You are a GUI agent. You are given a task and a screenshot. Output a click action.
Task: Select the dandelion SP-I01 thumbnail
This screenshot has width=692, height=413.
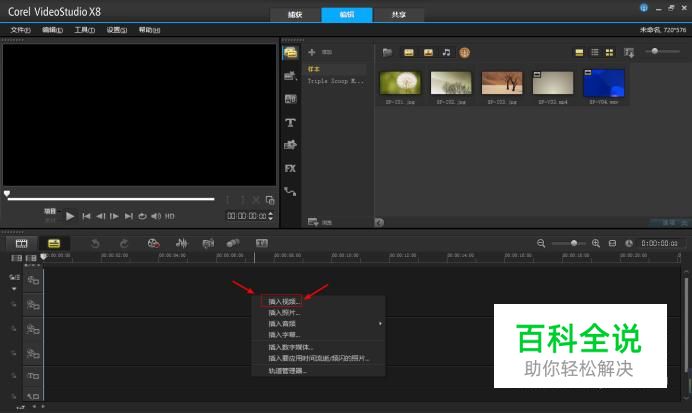[x=400, y=83]
